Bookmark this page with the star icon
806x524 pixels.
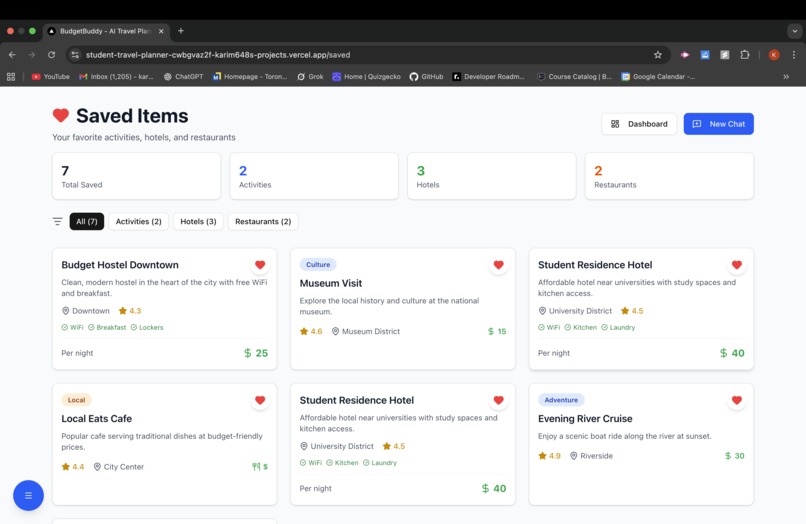[x=657, y=55]
